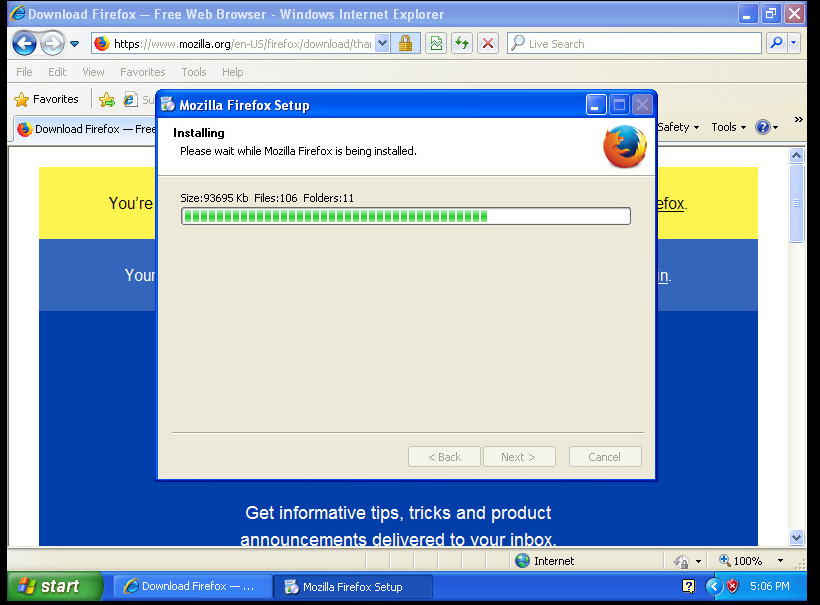Click the 5:06 PM system clock
The height and width of the screenshot is (605, 820).
(769, 586)
